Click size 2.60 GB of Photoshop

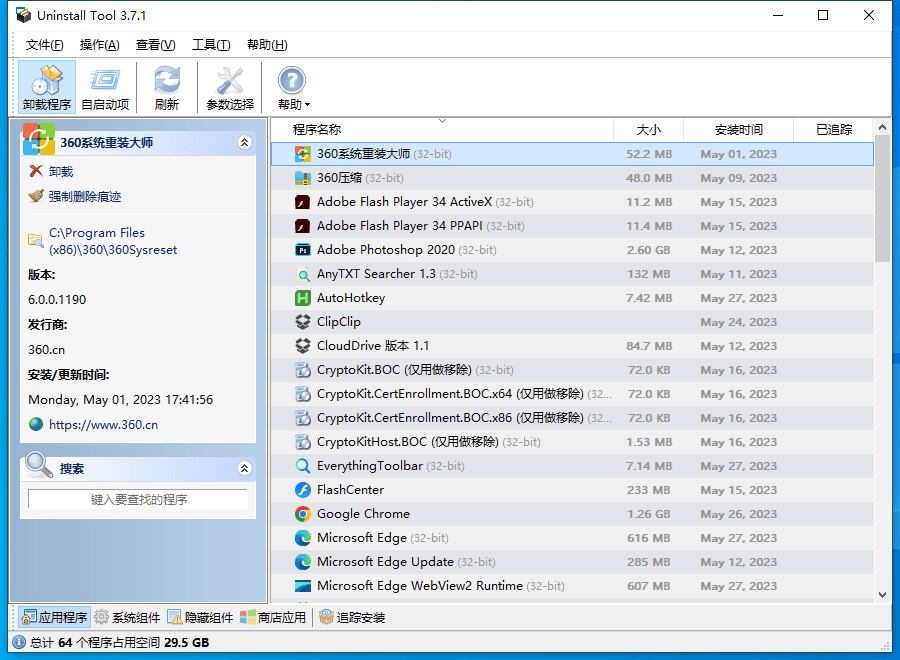[649, 250]
